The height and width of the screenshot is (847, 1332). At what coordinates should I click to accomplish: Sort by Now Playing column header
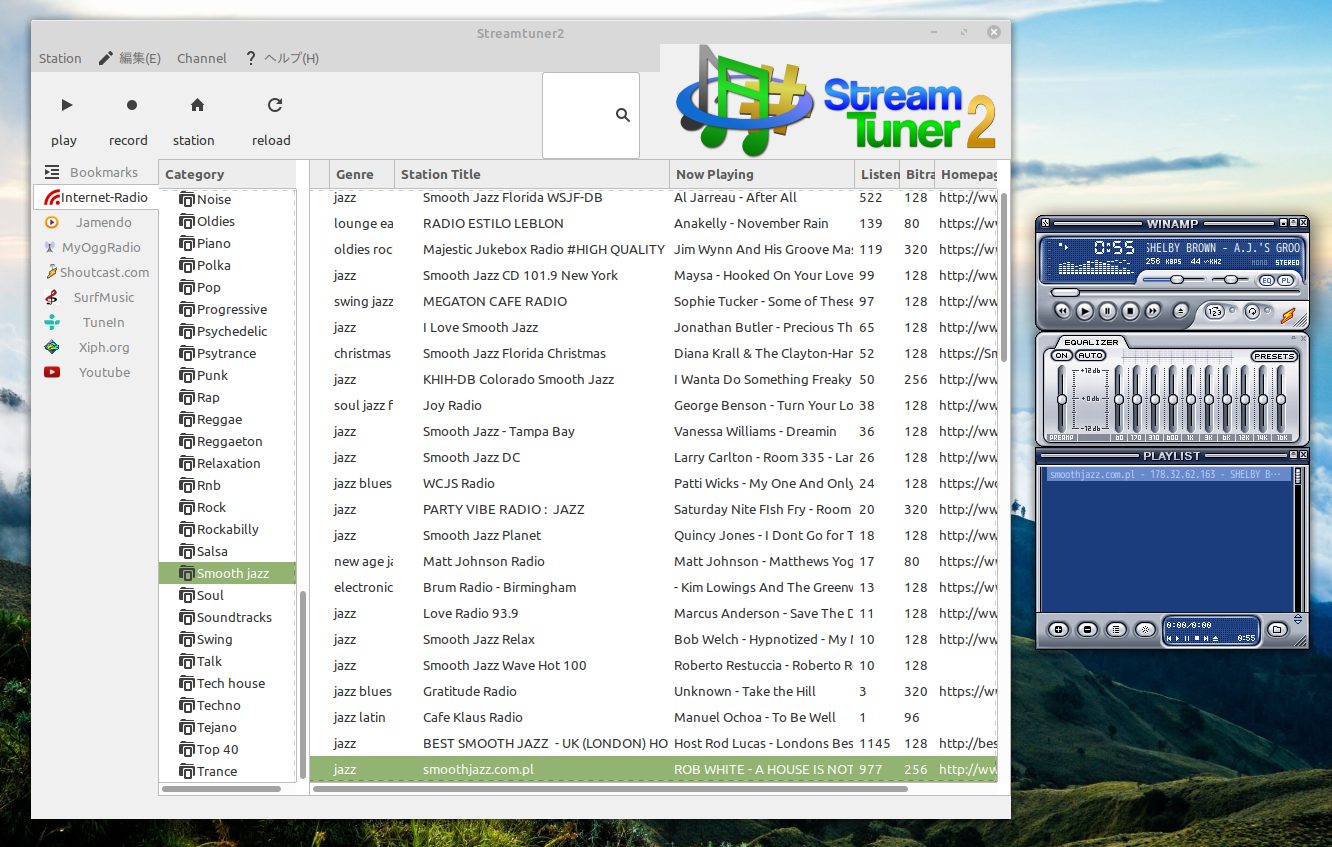click(x=762, y=174)
